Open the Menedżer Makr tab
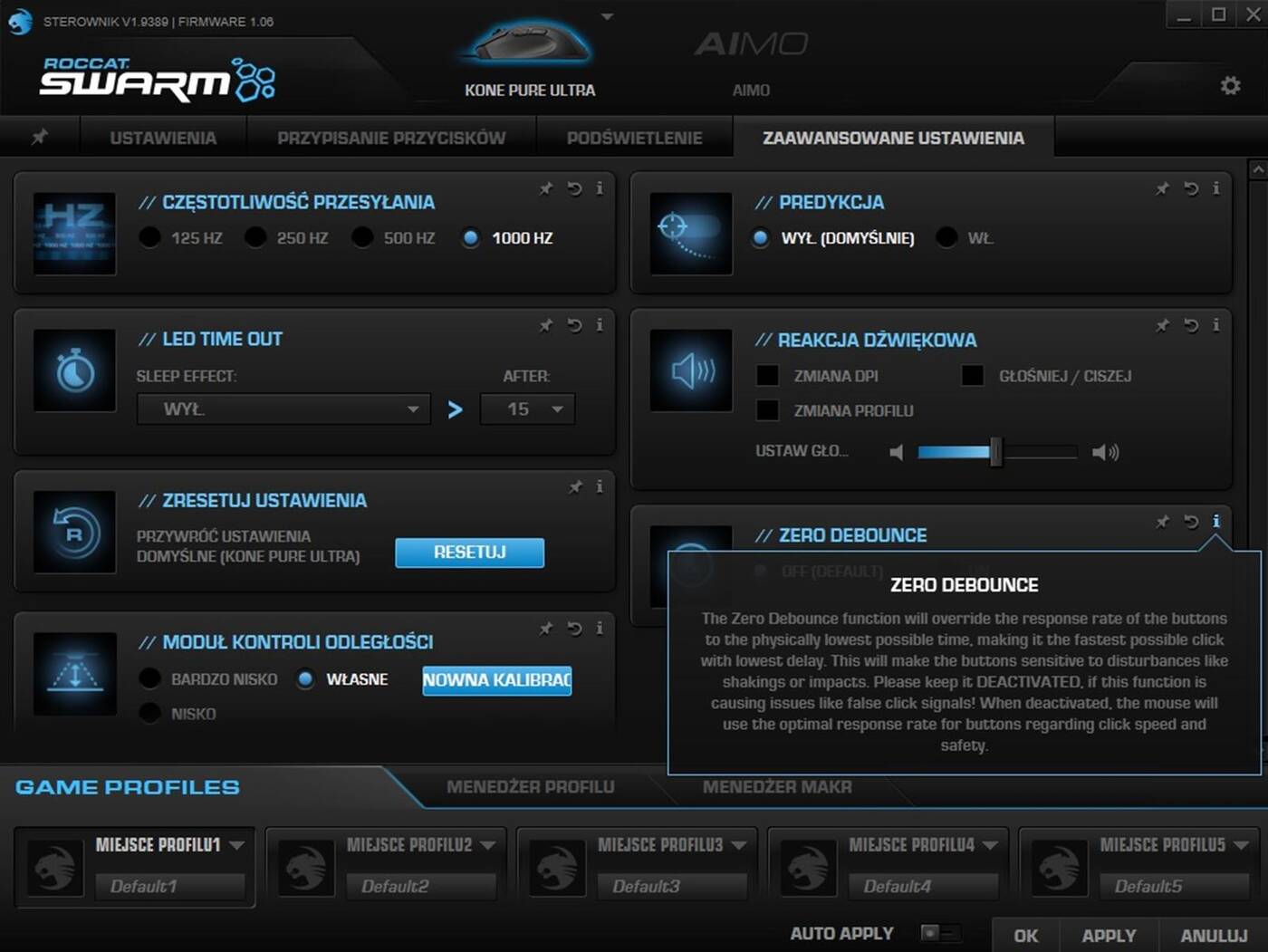Screen dimensions: 1268x952 point(776,787)
